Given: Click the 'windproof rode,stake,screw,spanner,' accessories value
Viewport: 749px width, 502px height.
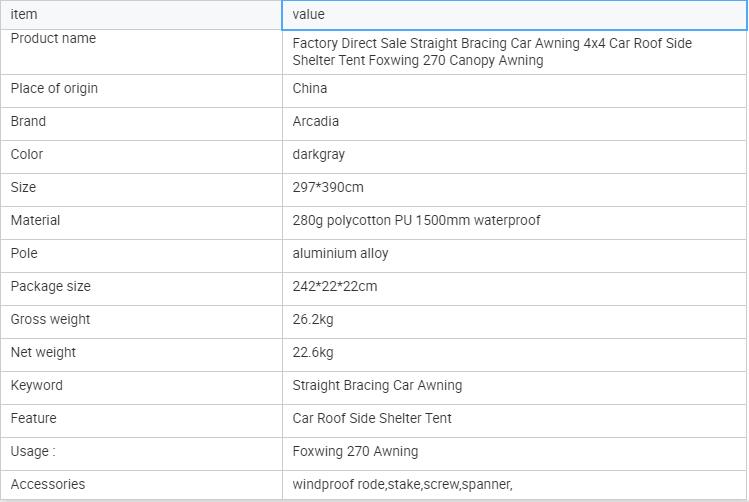Looking at the screenshot, I should pyautogui.click(x=402, y=484).
